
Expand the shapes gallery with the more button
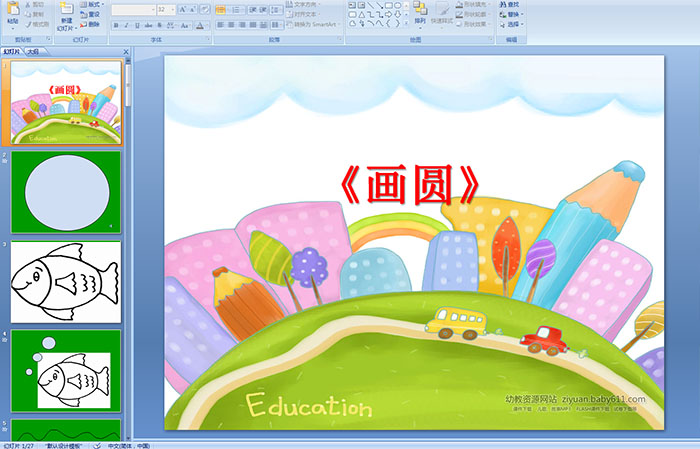click(x=406, y=23)
